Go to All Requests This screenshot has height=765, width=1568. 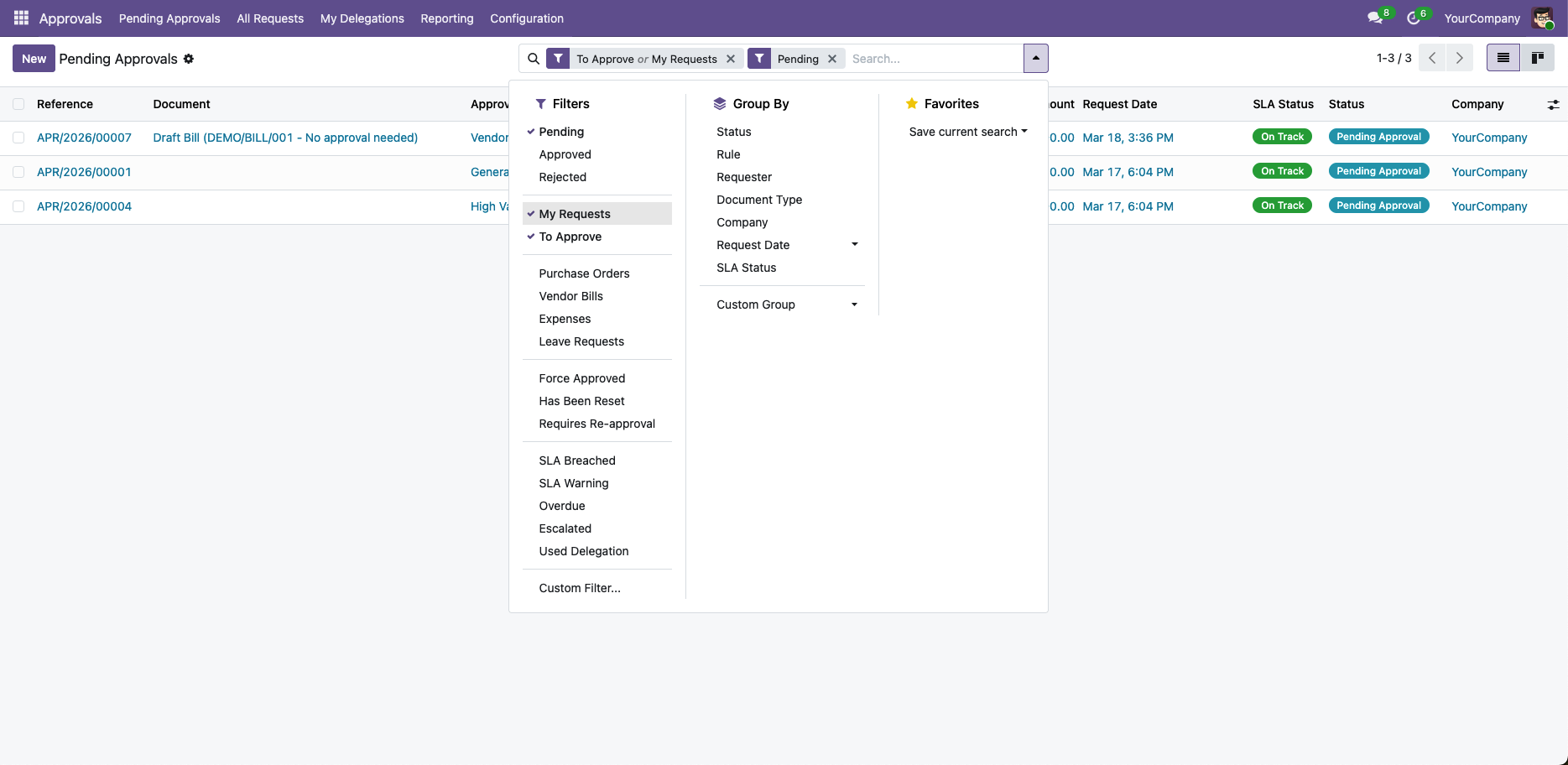270,18
